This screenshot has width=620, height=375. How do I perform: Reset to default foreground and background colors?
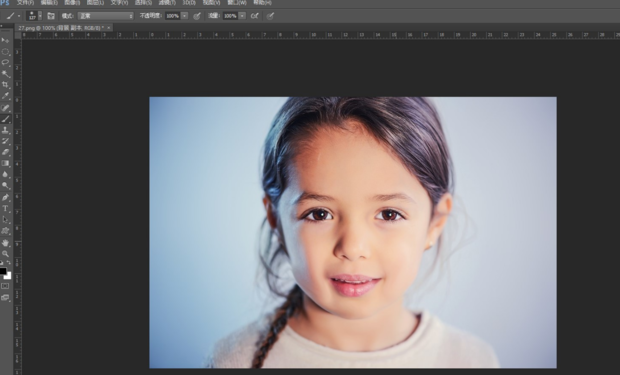[x=2, y=263]
